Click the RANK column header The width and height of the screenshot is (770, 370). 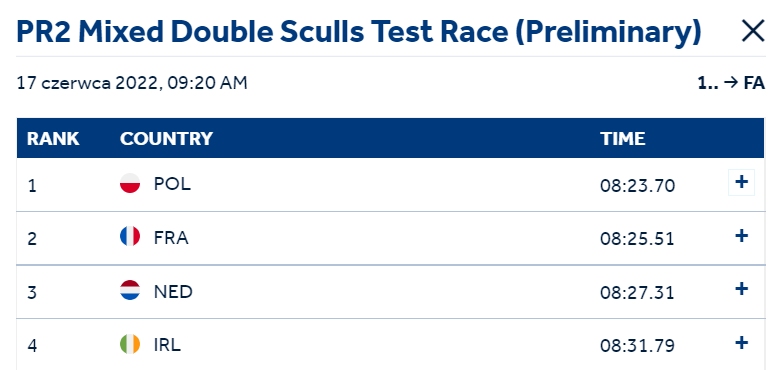(x=53, y=139)
